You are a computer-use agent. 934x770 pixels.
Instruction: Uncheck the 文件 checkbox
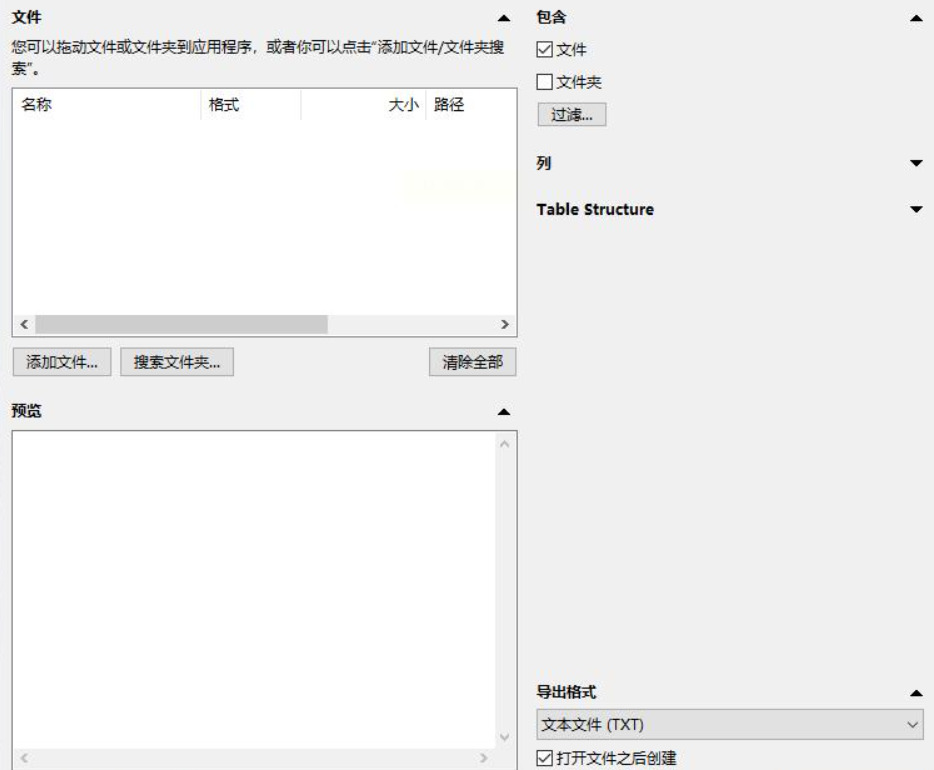click(x=544, y=49)
